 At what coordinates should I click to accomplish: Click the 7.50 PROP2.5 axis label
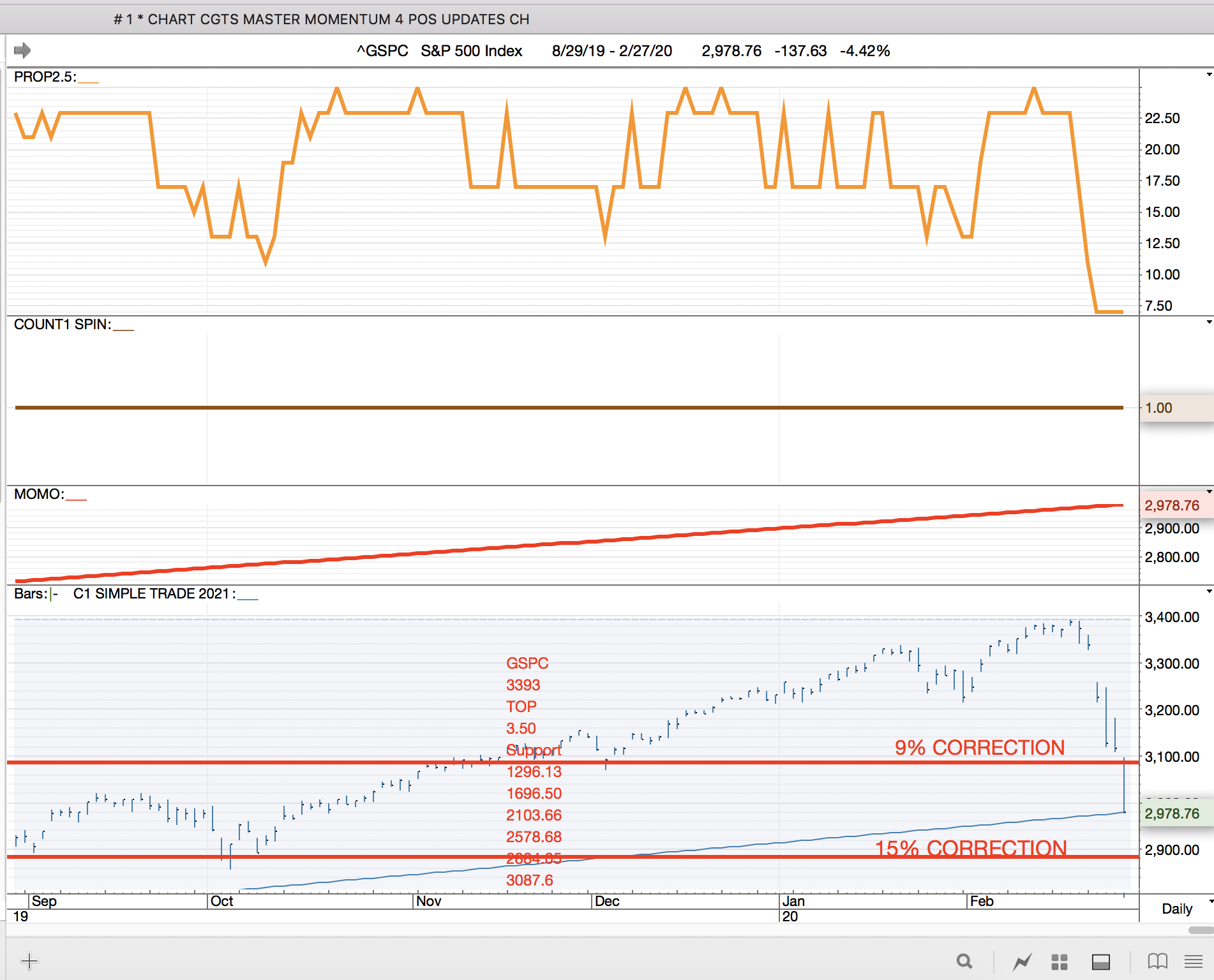(1158, 306)
